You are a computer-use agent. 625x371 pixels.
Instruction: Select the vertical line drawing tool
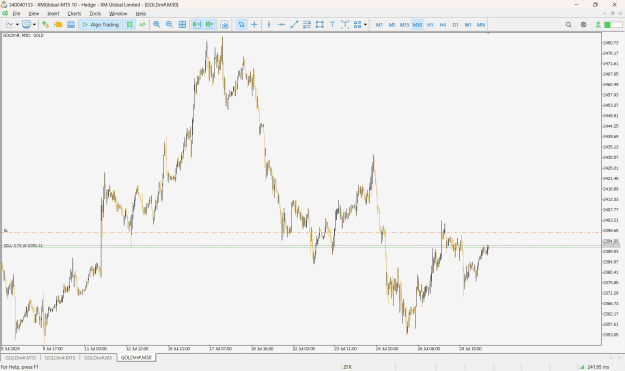[x=269, y=25]
